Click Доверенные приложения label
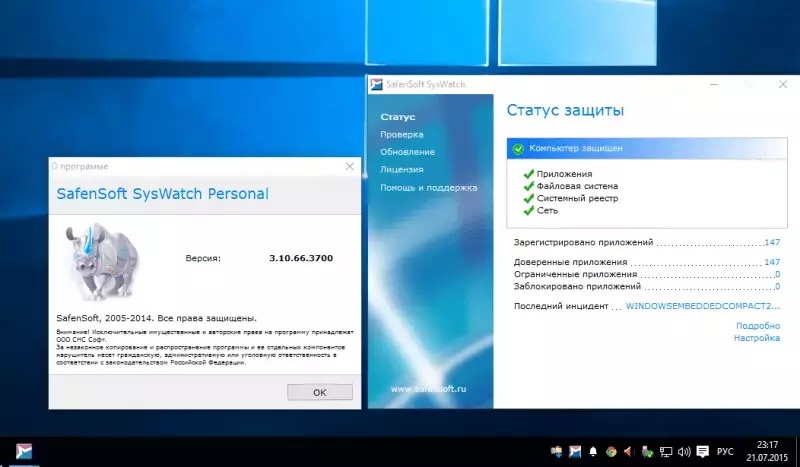Viewport: 800px width, 467px height. [570, 262]
